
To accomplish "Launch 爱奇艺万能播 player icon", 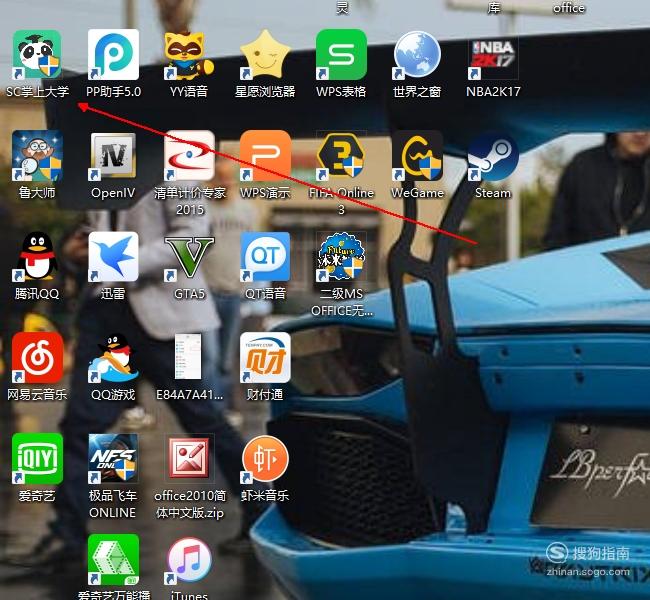I will 113,560.
